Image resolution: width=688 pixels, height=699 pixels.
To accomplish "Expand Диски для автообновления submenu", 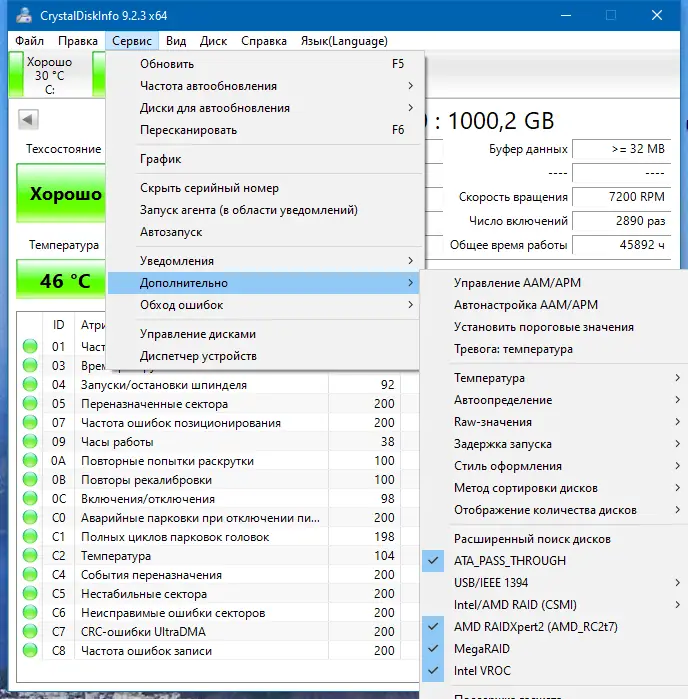I will [263, 108].
